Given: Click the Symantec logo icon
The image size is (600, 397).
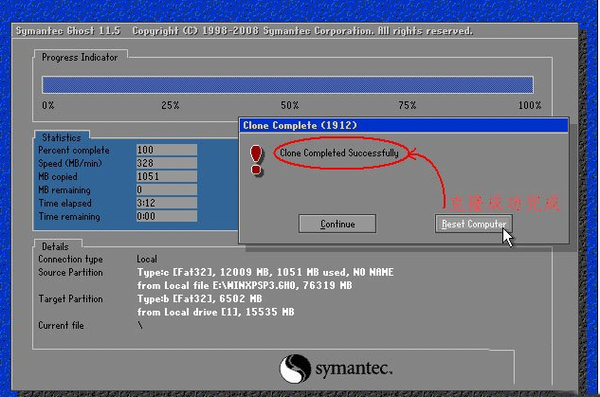Looking at the screenshot, I should coord(295,369).
